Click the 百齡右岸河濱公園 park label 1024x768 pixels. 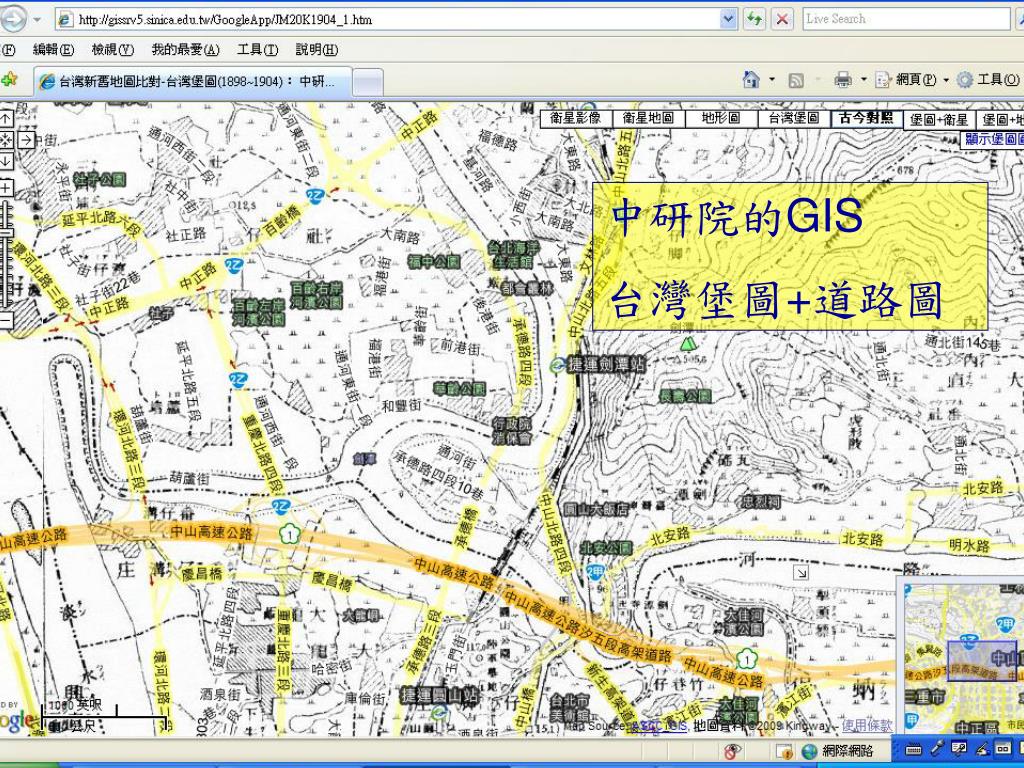click(x=316, y=295)
